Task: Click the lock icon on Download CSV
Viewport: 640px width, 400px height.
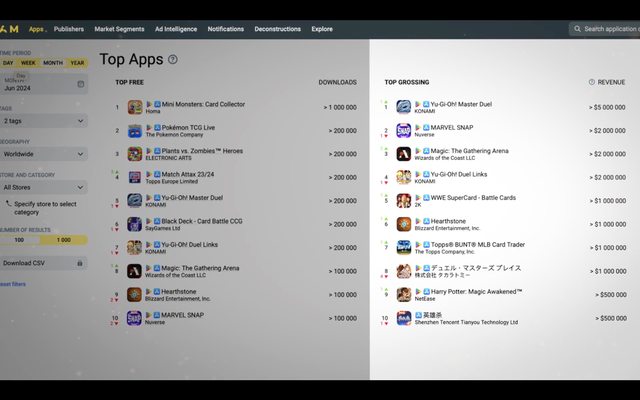Action: pos(80,263)
